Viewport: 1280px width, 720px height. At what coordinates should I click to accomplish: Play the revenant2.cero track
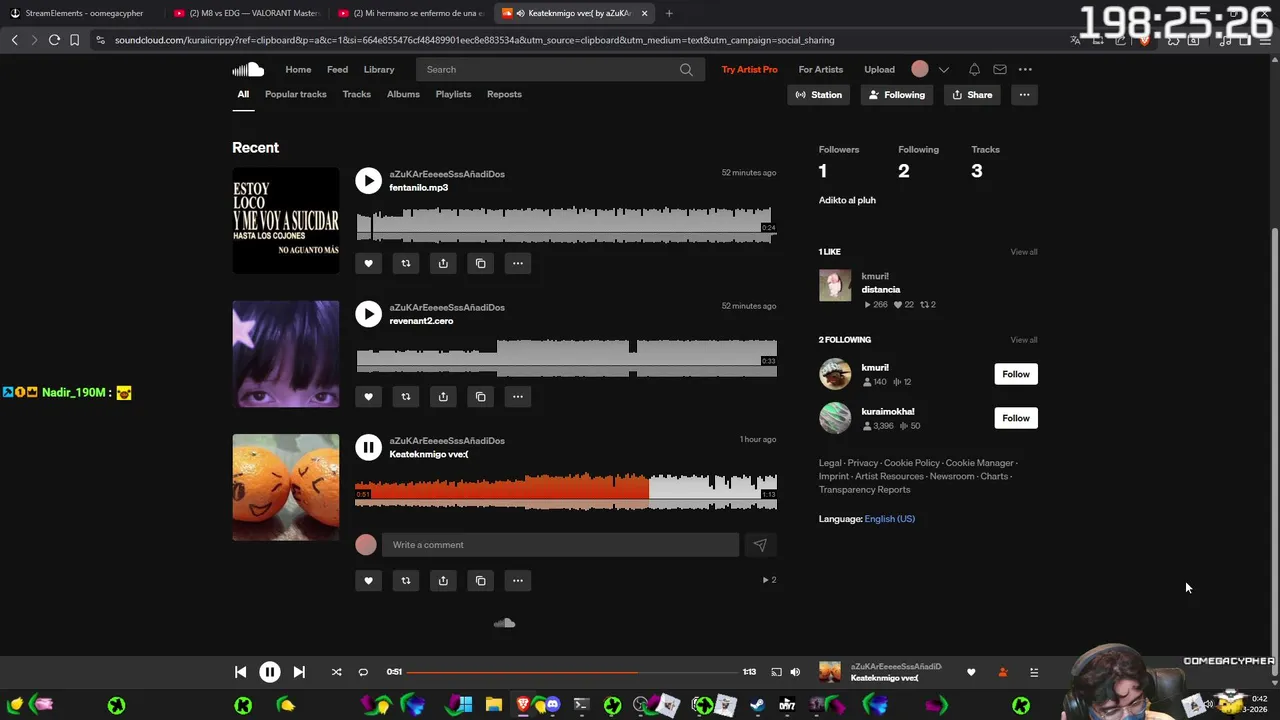(x=368, y=314)
